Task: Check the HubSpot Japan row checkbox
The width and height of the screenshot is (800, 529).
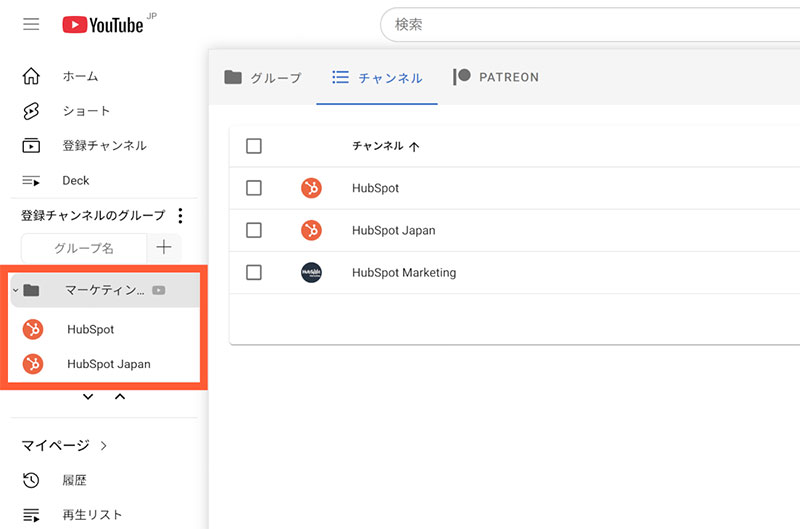Action: click(x=254, y=230)
